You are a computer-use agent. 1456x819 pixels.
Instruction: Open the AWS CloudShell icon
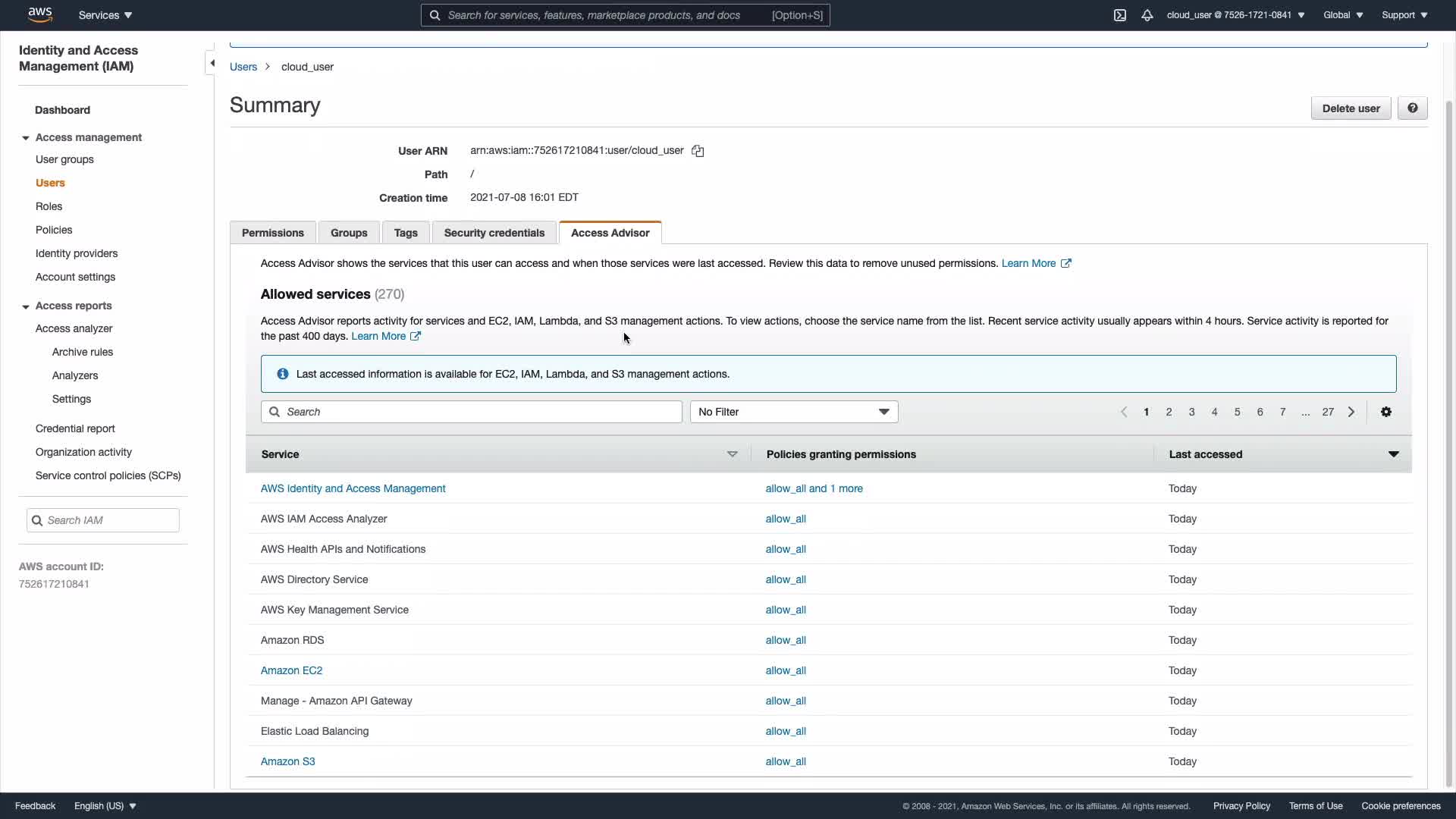click(x=1119, y=15)
